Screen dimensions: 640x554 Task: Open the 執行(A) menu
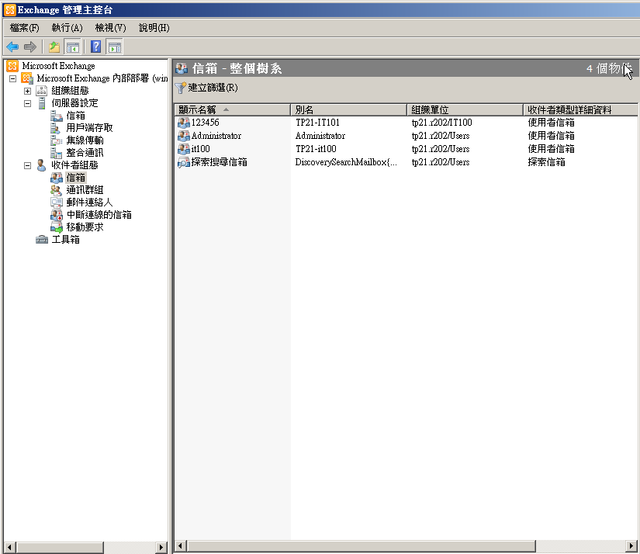pos(67,28)
